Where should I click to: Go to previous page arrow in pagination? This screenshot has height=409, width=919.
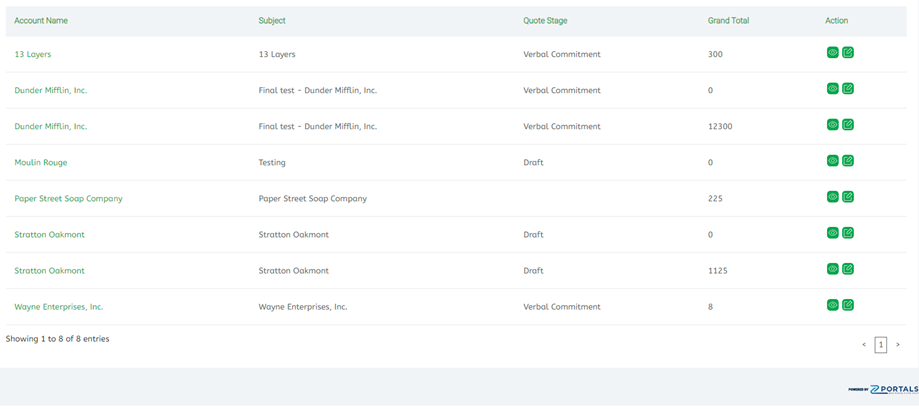point(864,345)
